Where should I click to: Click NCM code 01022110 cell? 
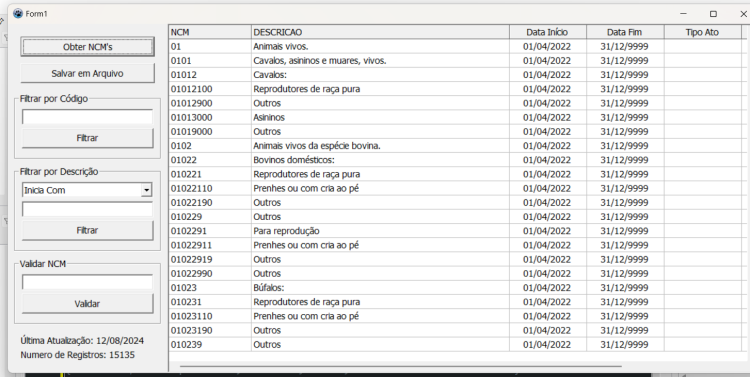(210, 188)
